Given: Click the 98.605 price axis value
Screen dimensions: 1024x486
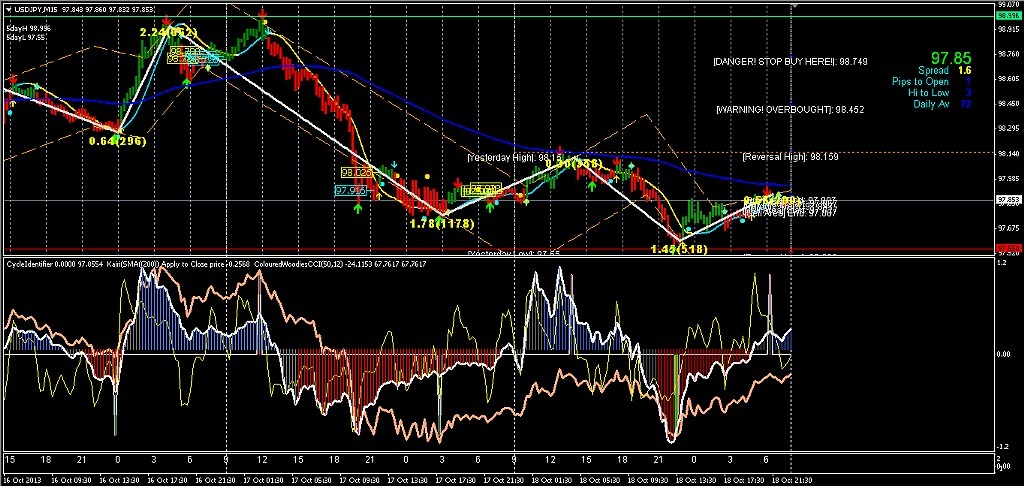Looking at the screenshot, I should click(1010, 79).
